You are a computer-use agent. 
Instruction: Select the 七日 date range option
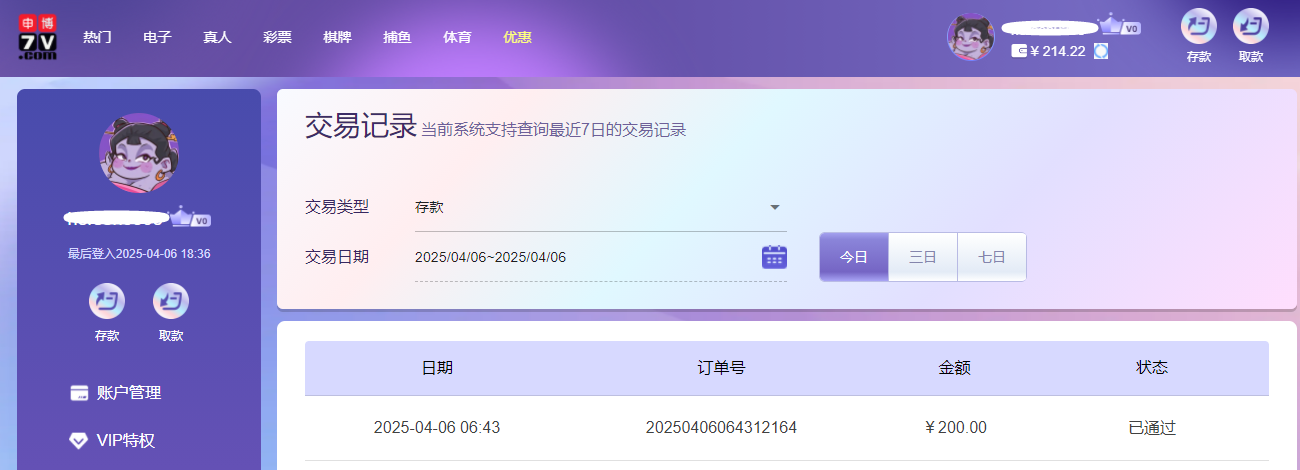(x=991, y=257)
